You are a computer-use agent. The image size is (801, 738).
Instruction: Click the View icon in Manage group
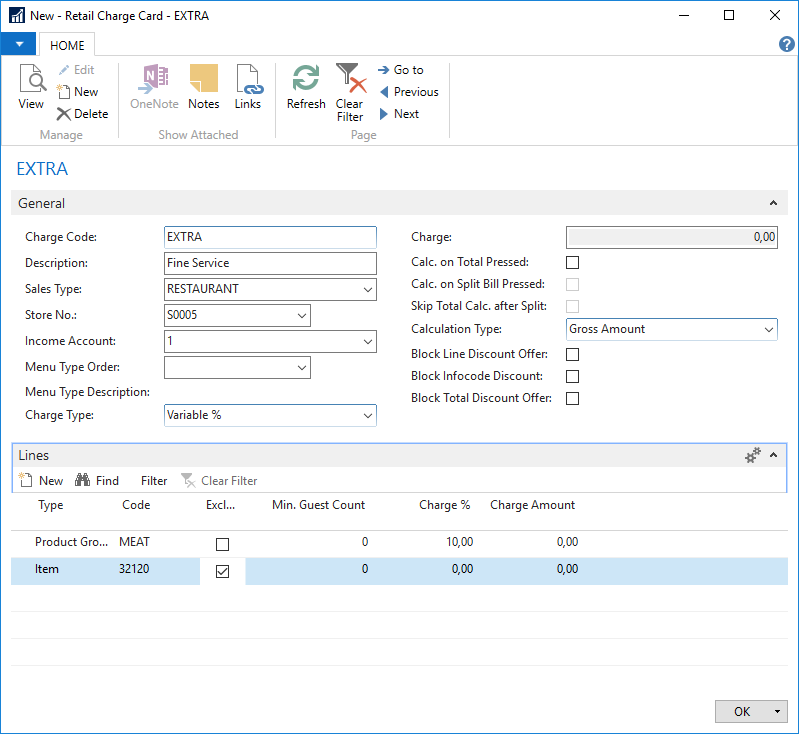coord(31,86)
